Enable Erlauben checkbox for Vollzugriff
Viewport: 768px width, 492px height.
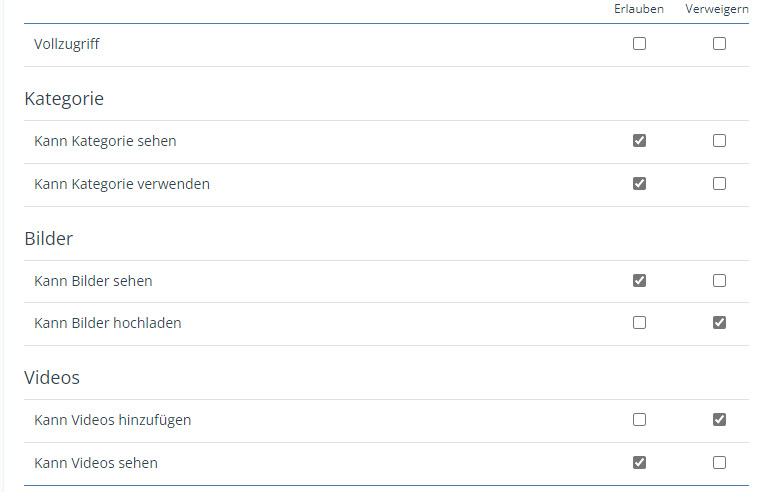pyautogui.click(x=639, y=44)
